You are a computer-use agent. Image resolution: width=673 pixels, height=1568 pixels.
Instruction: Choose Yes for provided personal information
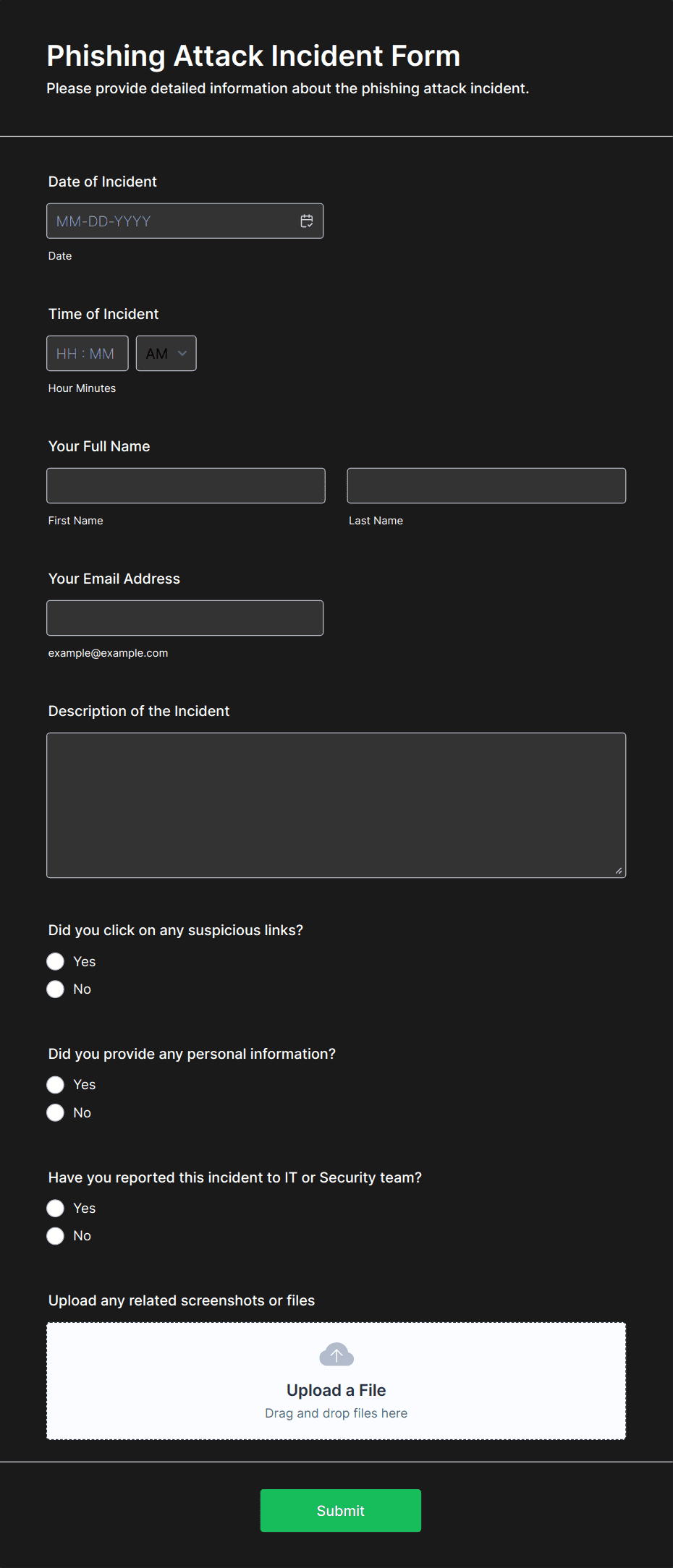coord(56,1085)
